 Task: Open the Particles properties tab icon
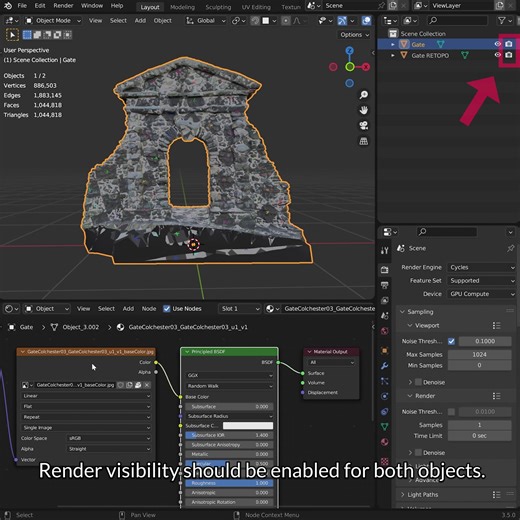coord(384,381)
